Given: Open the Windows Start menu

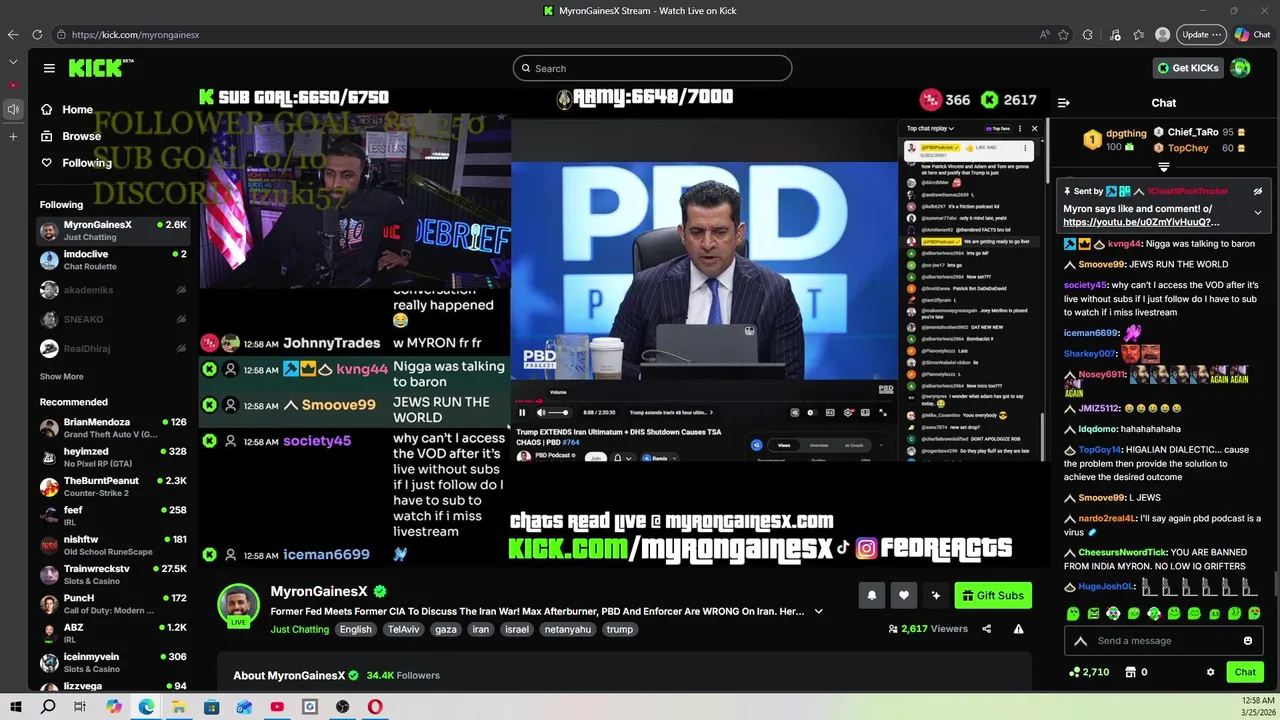Looking at the screenshot, I should click(x=15, y=707).
